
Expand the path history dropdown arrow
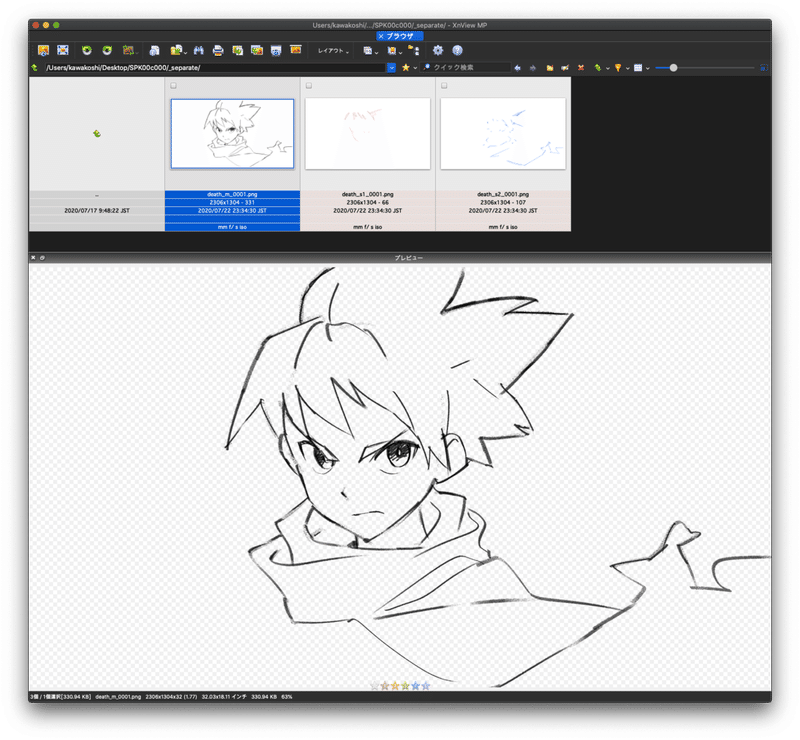391,67
